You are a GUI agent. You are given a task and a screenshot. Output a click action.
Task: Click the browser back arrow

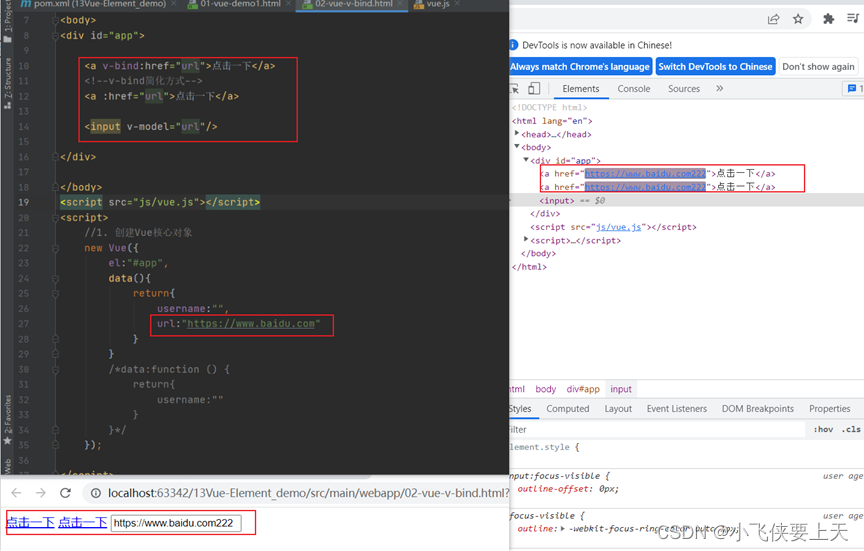(17, 493)
